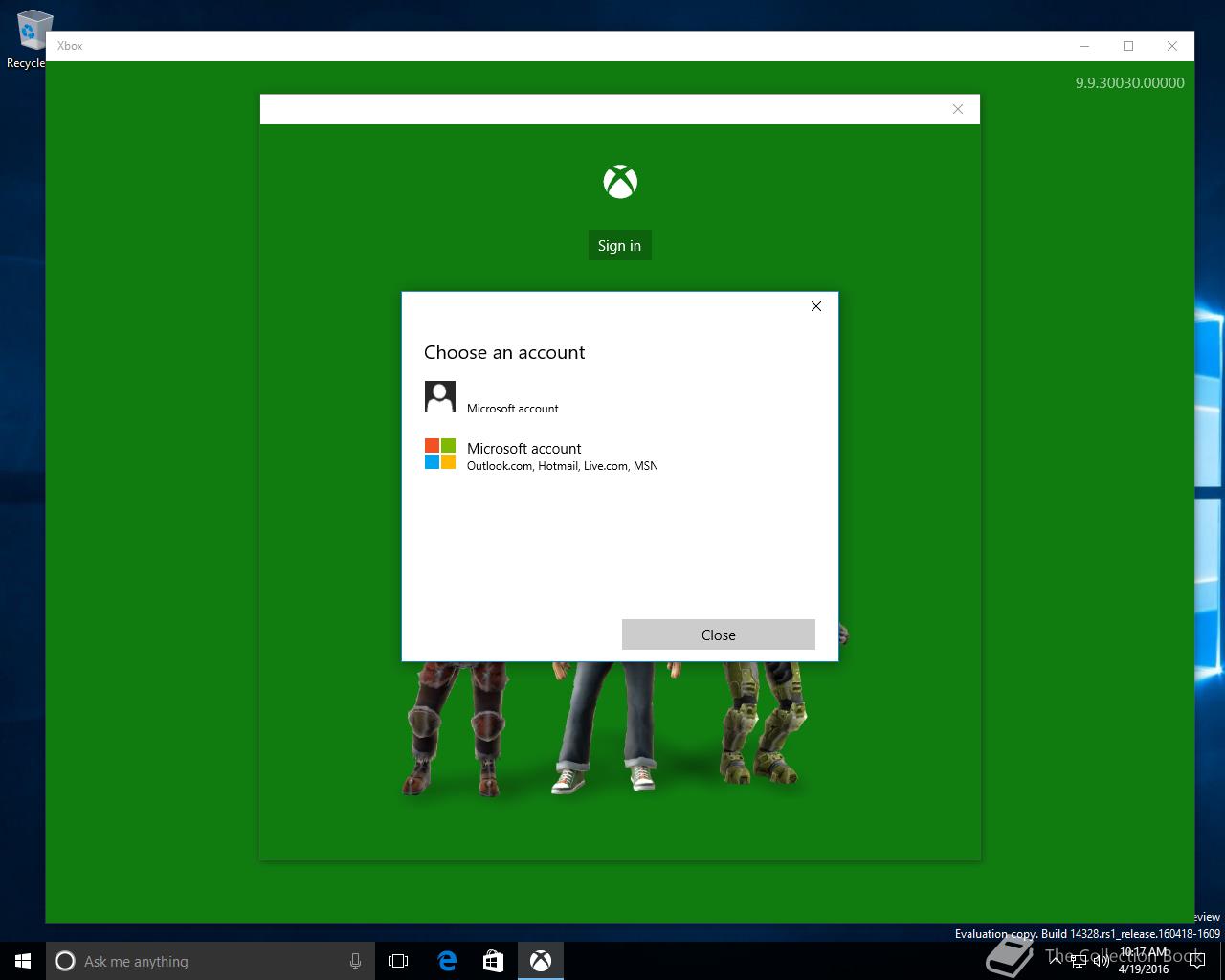Image resolution: width=1225 pixels, height=980 pixels.
Task: Focus the 'Ask me anything' search box
Action: tap(209, 961)
